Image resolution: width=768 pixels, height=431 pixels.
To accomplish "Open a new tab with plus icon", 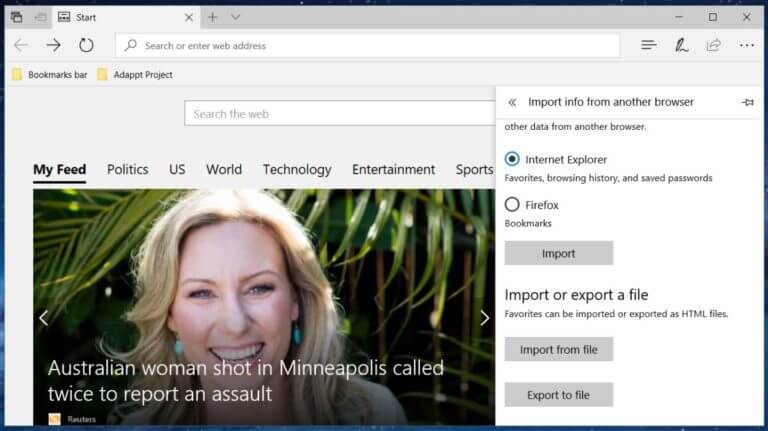I will [x=213, y=17].
